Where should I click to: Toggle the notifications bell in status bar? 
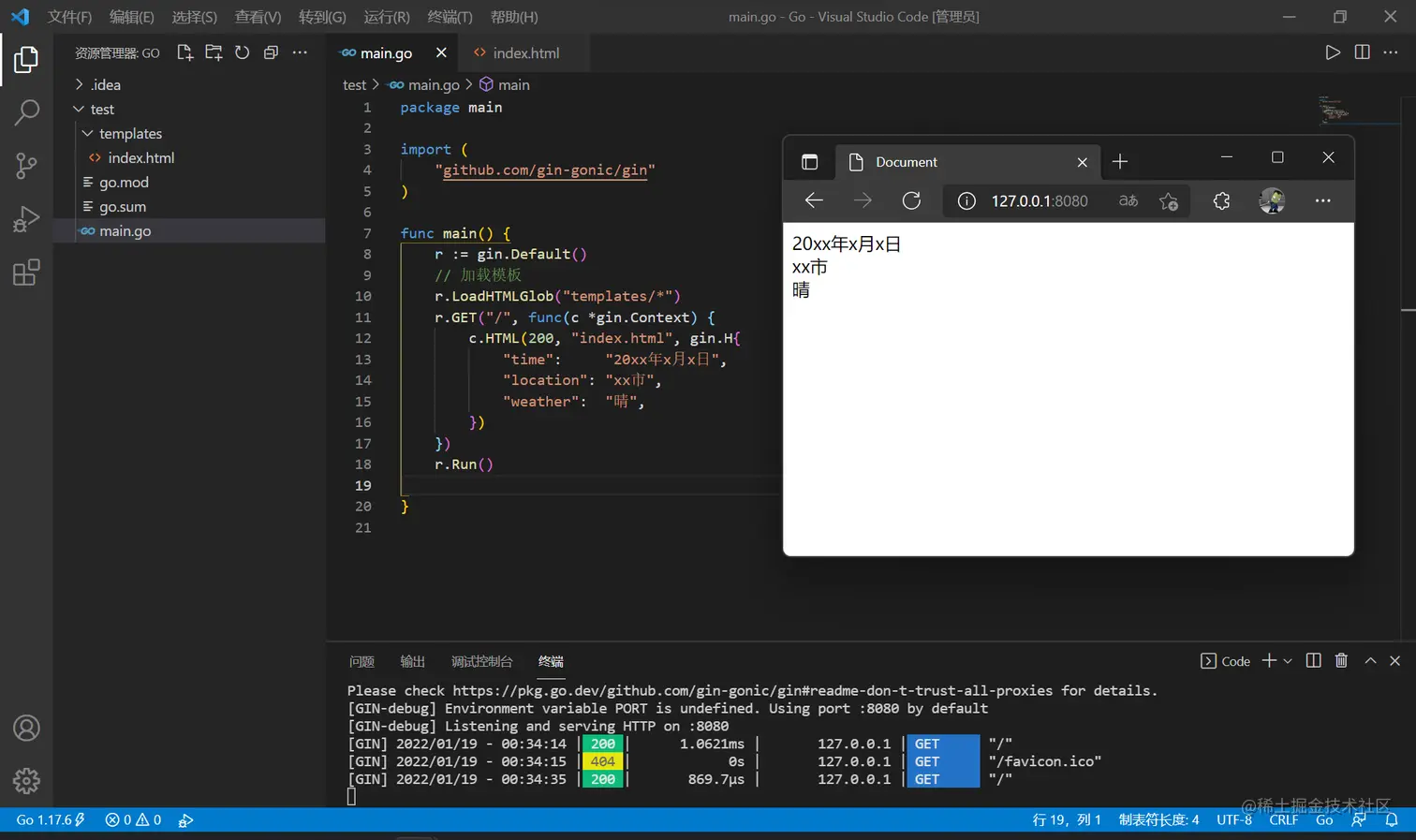tap(1392, 820)
